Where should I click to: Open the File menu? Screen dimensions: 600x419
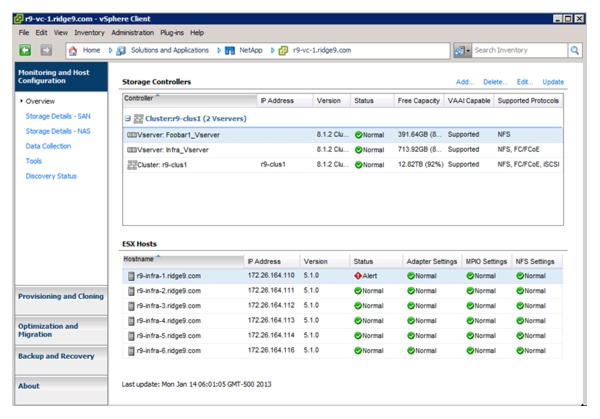click(24, 33)
